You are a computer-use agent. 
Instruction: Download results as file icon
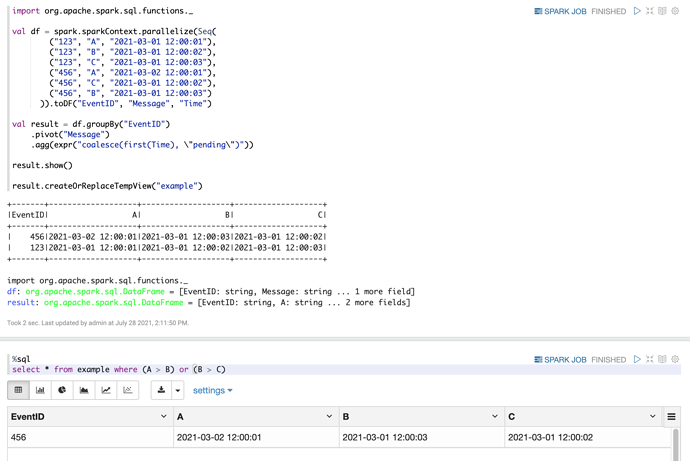tap(161, 390)
